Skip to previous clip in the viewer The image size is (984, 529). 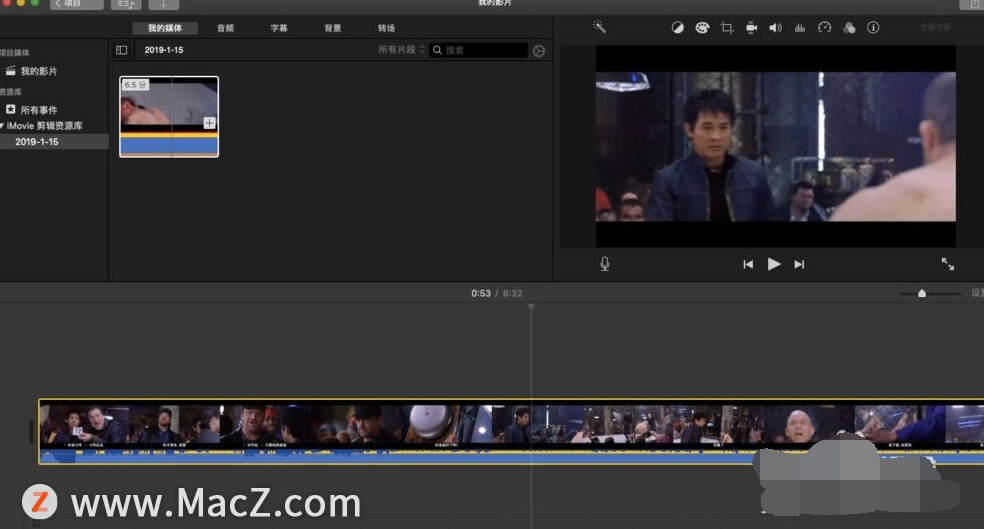(x=748, y=264)
